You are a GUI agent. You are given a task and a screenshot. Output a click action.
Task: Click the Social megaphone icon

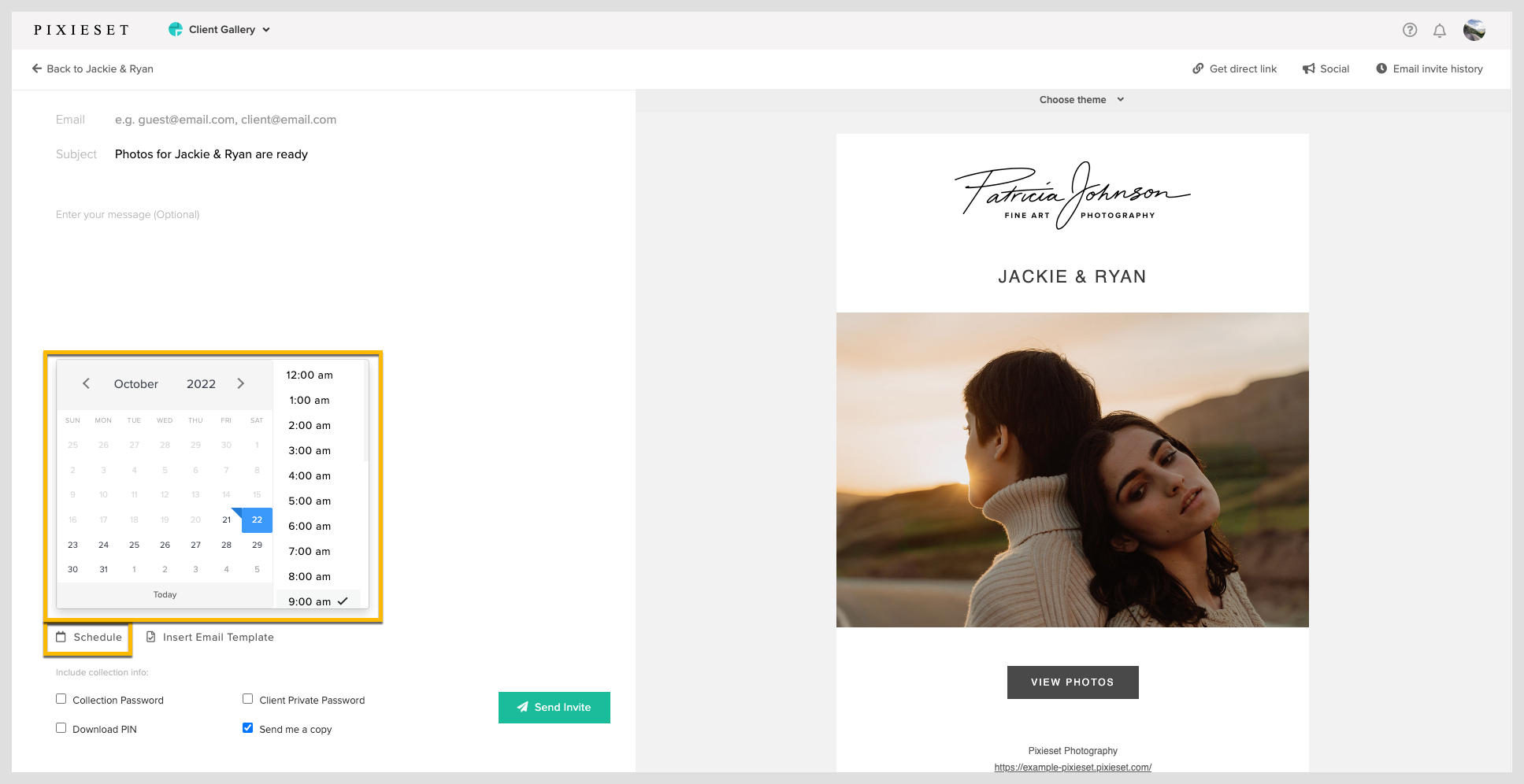click(1309, 68)
